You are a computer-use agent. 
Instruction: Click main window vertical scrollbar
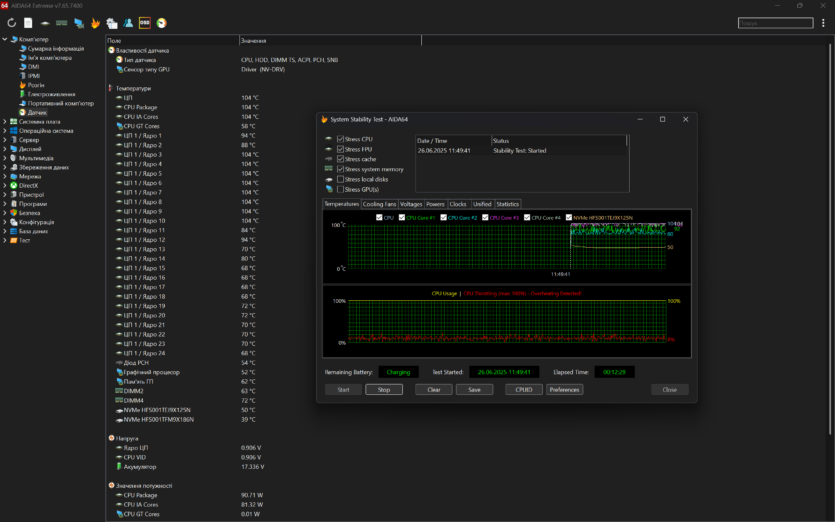click(x=831, y=240)
